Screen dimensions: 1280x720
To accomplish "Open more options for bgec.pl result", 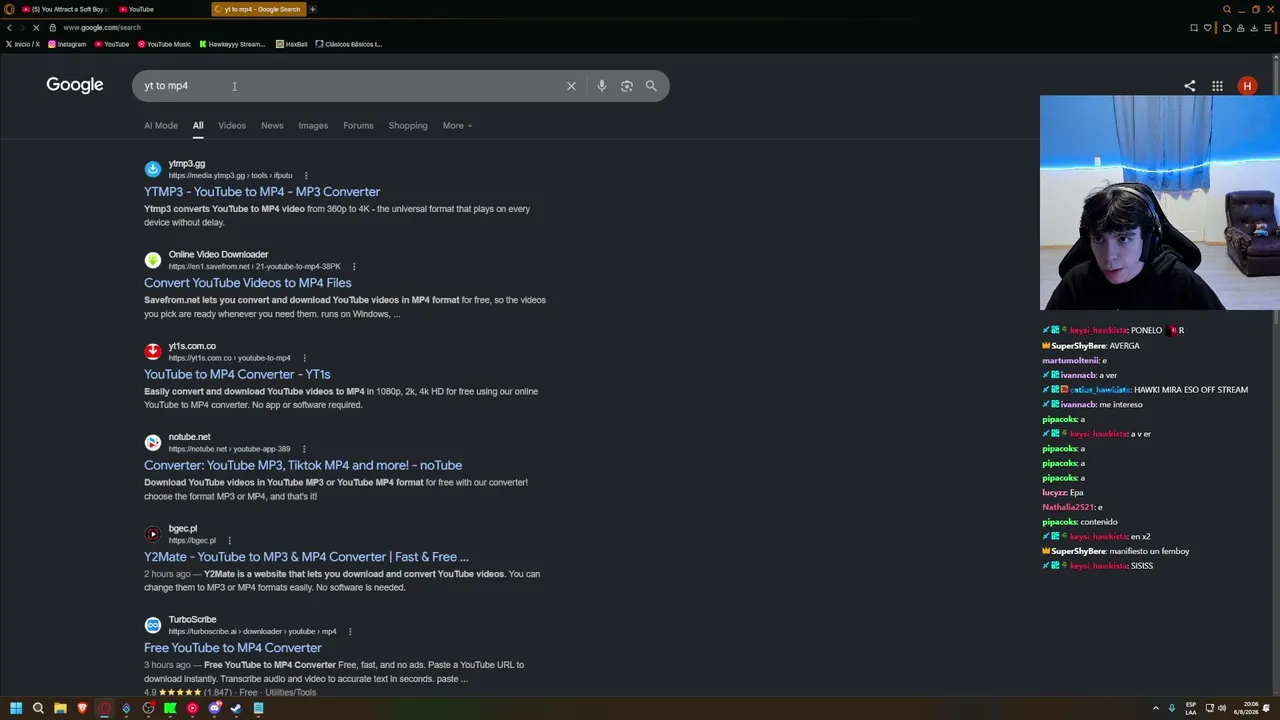I will [x=229, y=541].
